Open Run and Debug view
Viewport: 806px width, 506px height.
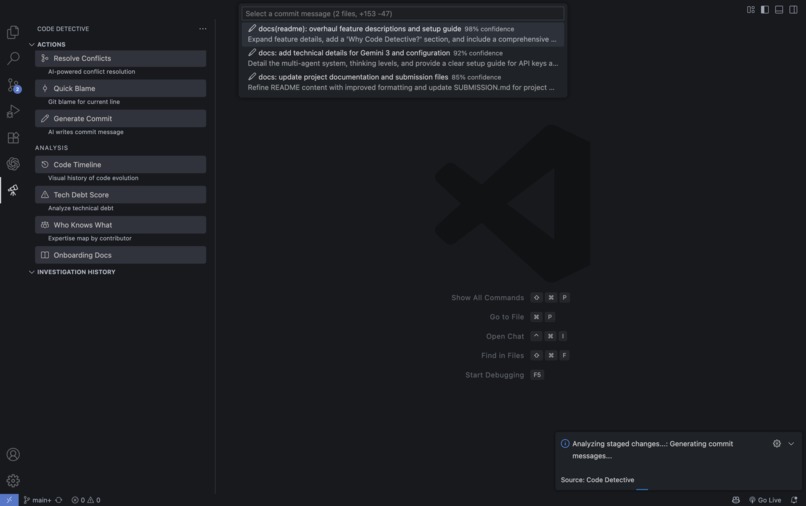[x=13, y=111]
